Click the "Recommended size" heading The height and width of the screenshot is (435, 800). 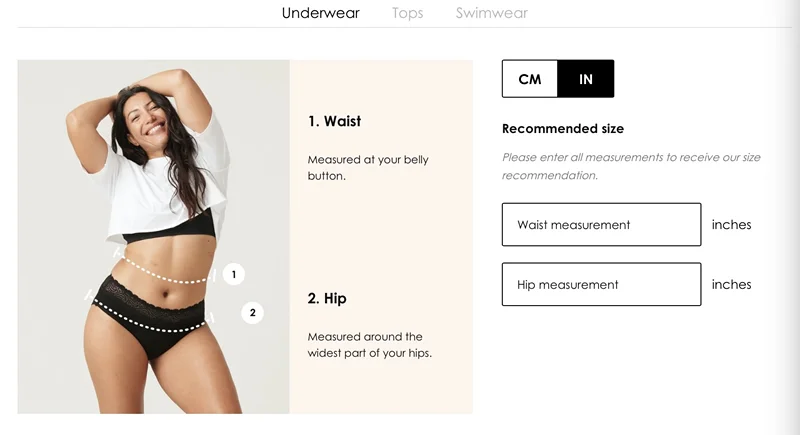pos(563,129)
